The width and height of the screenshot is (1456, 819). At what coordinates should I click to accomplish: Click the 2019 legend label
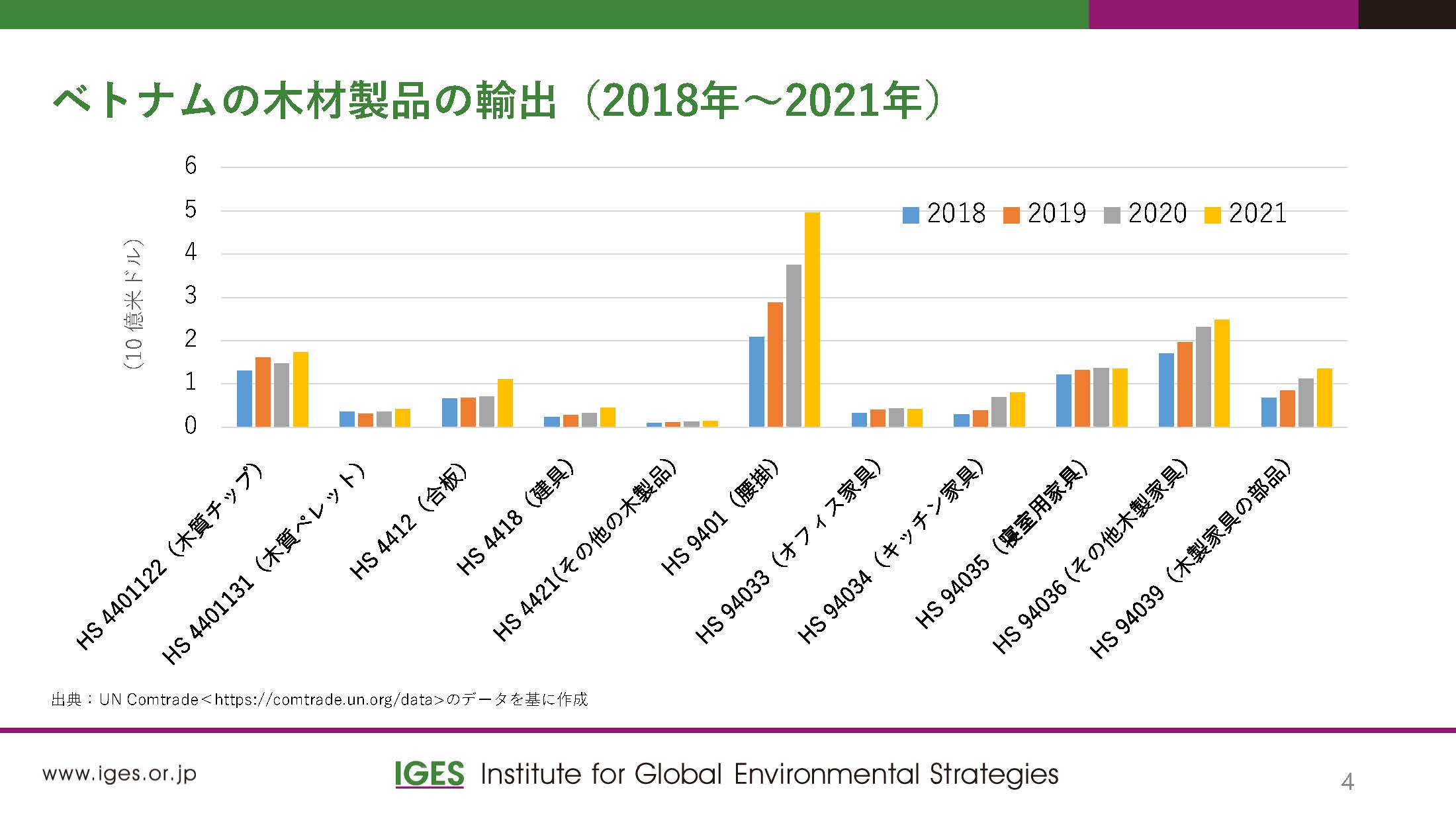[x=1057, y=214]
